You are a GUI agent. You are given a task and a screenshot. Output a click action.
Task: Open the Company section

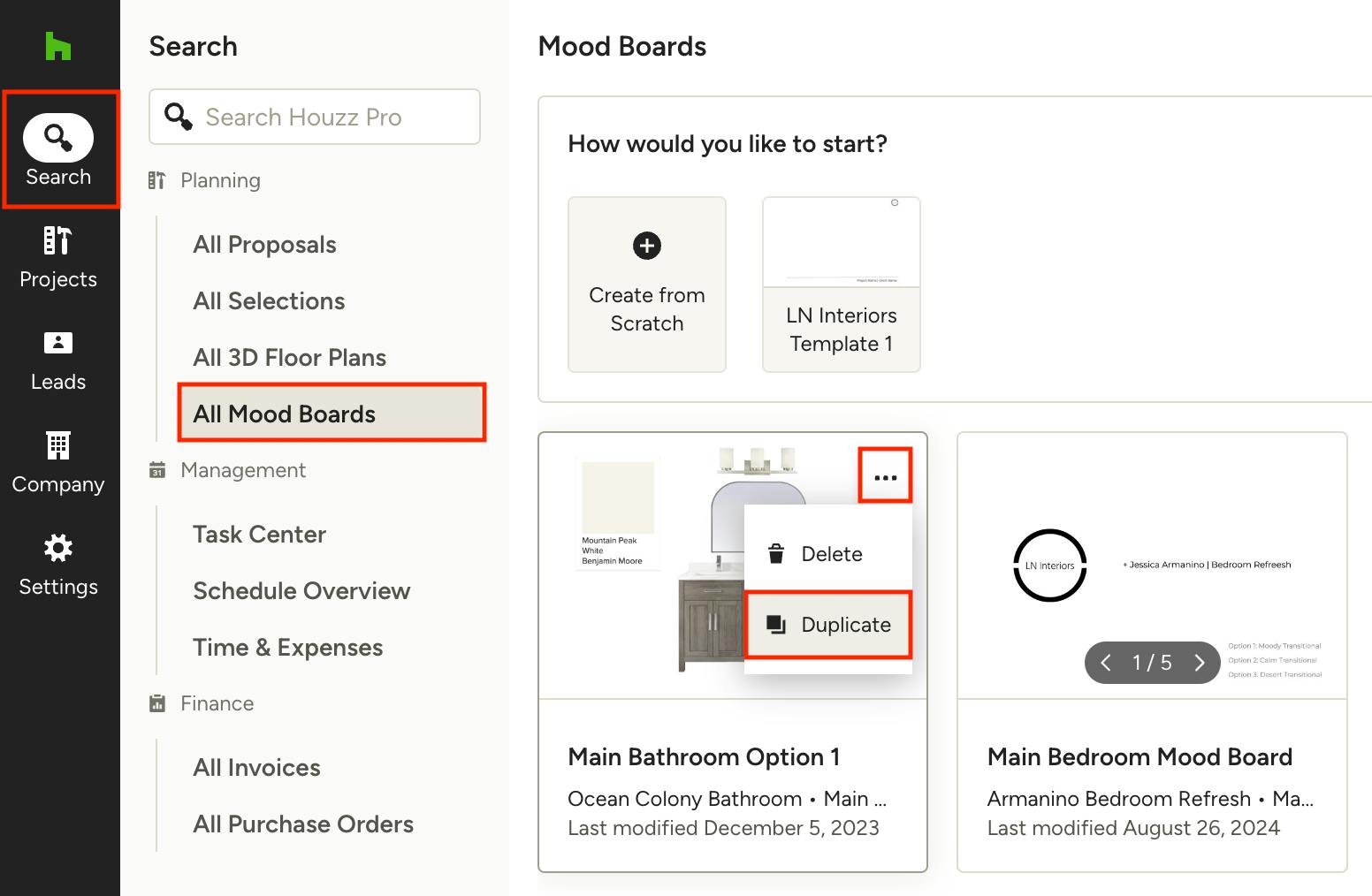[x=58, y=461]
